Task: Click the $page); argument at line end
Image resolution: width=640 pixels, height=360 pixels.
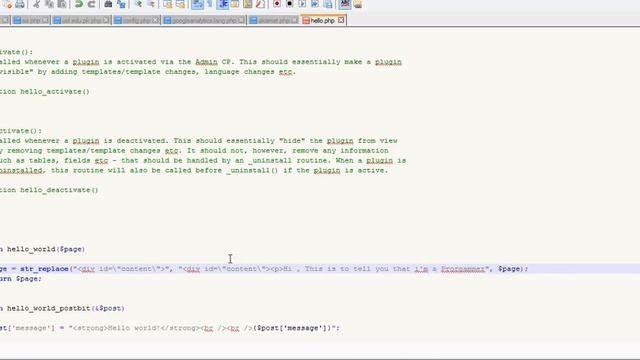Action: click(x=513, y=269)
